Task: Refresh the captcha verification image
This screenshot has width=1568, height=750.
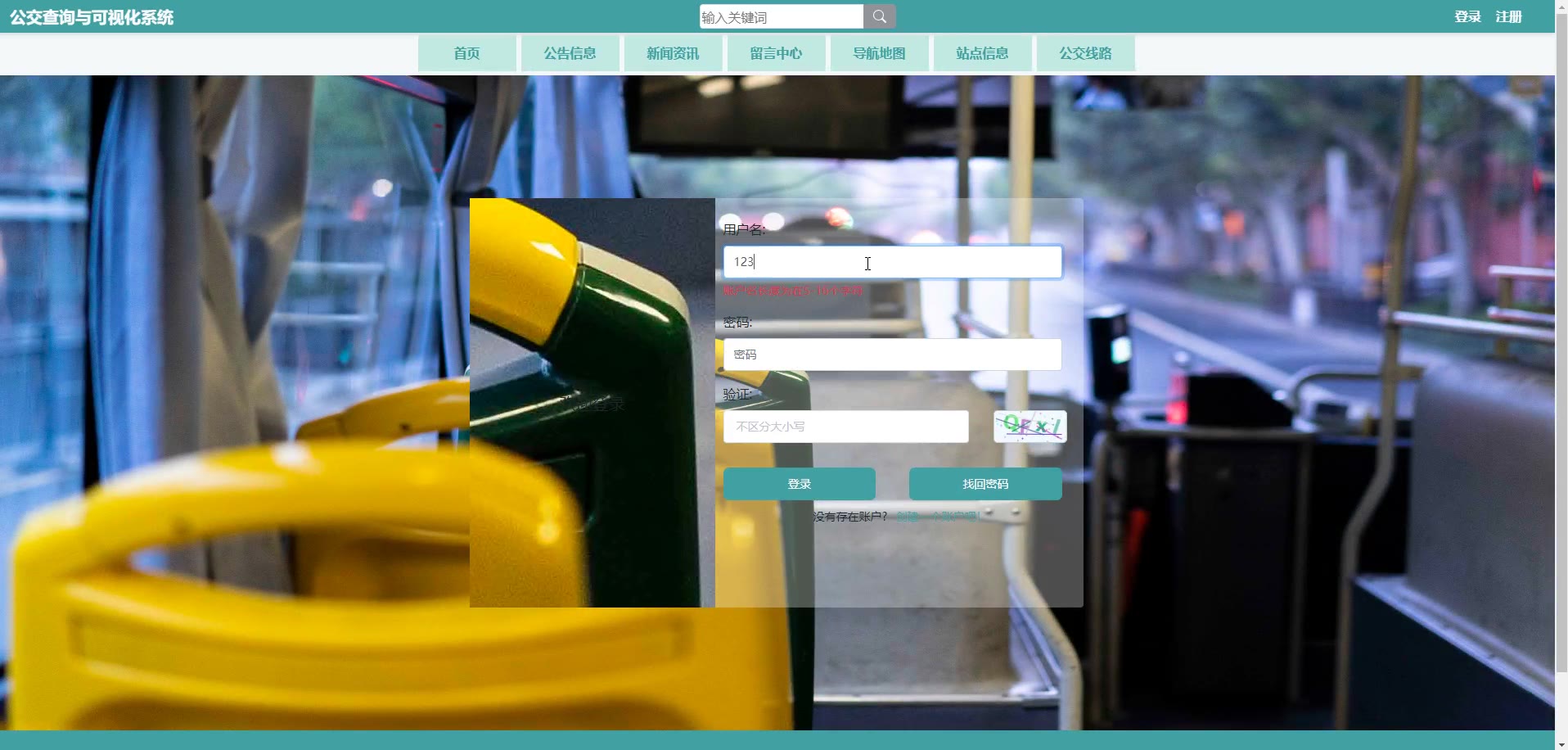Action: tap(1030, 427)
